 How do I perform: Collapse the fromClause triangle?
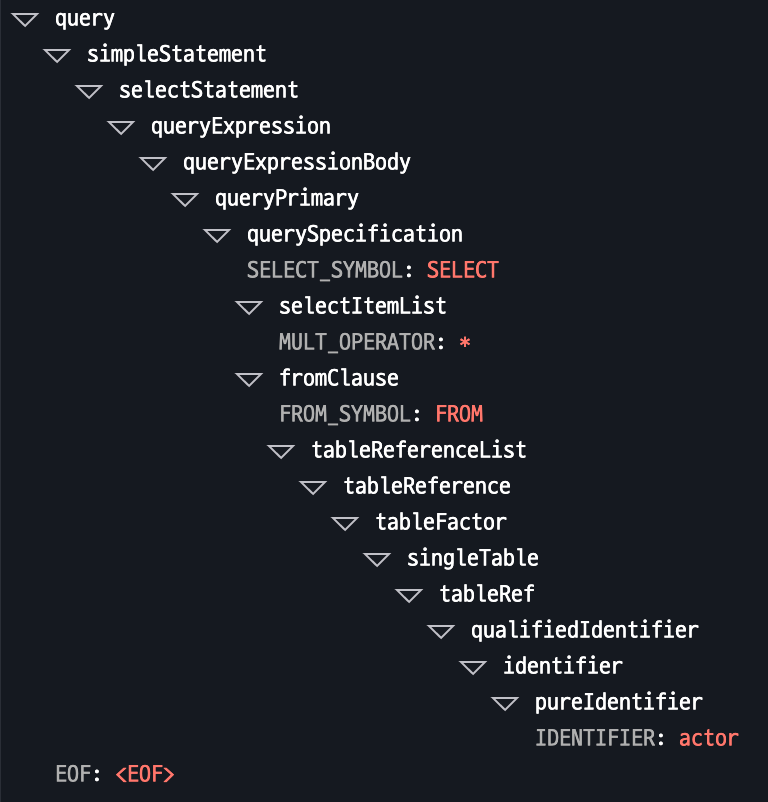click(x=250, y=379)
